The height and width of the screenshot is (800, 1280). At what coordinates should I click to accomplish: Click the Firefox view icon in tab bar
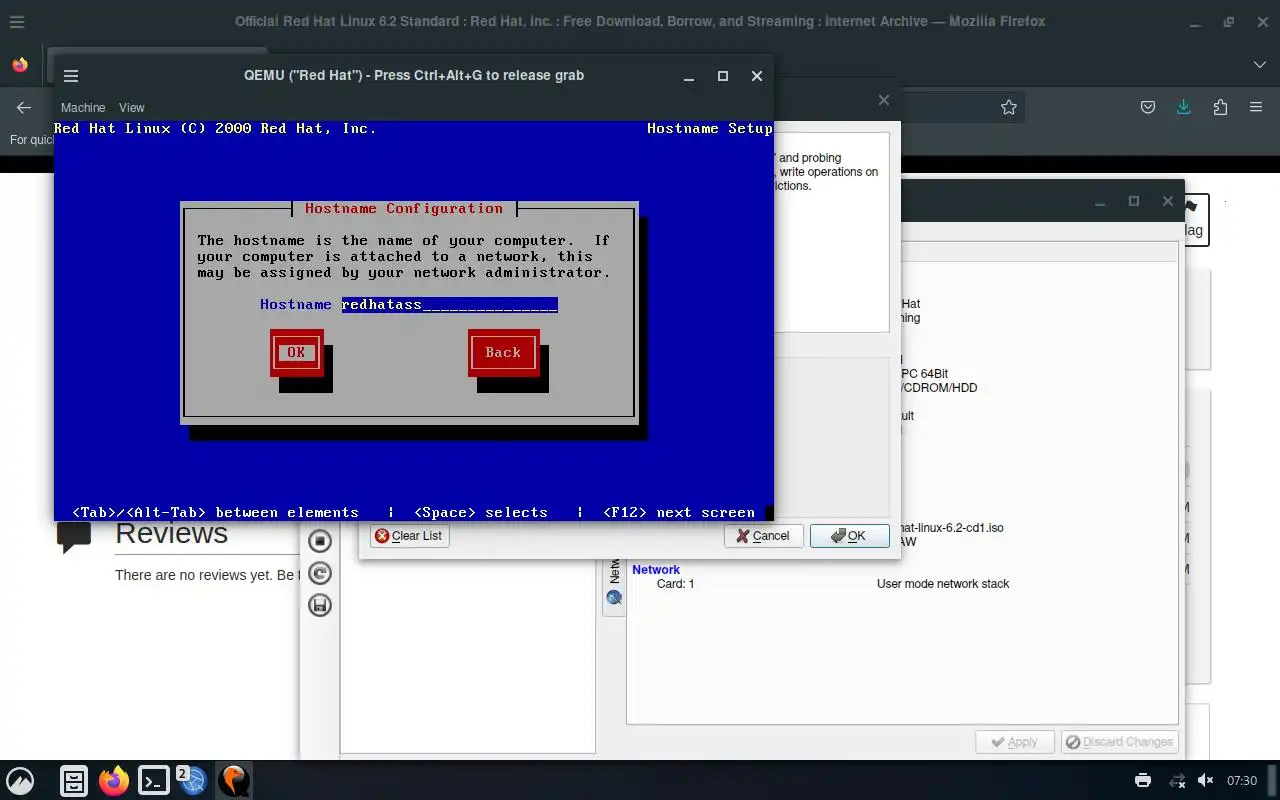point(20,64)
